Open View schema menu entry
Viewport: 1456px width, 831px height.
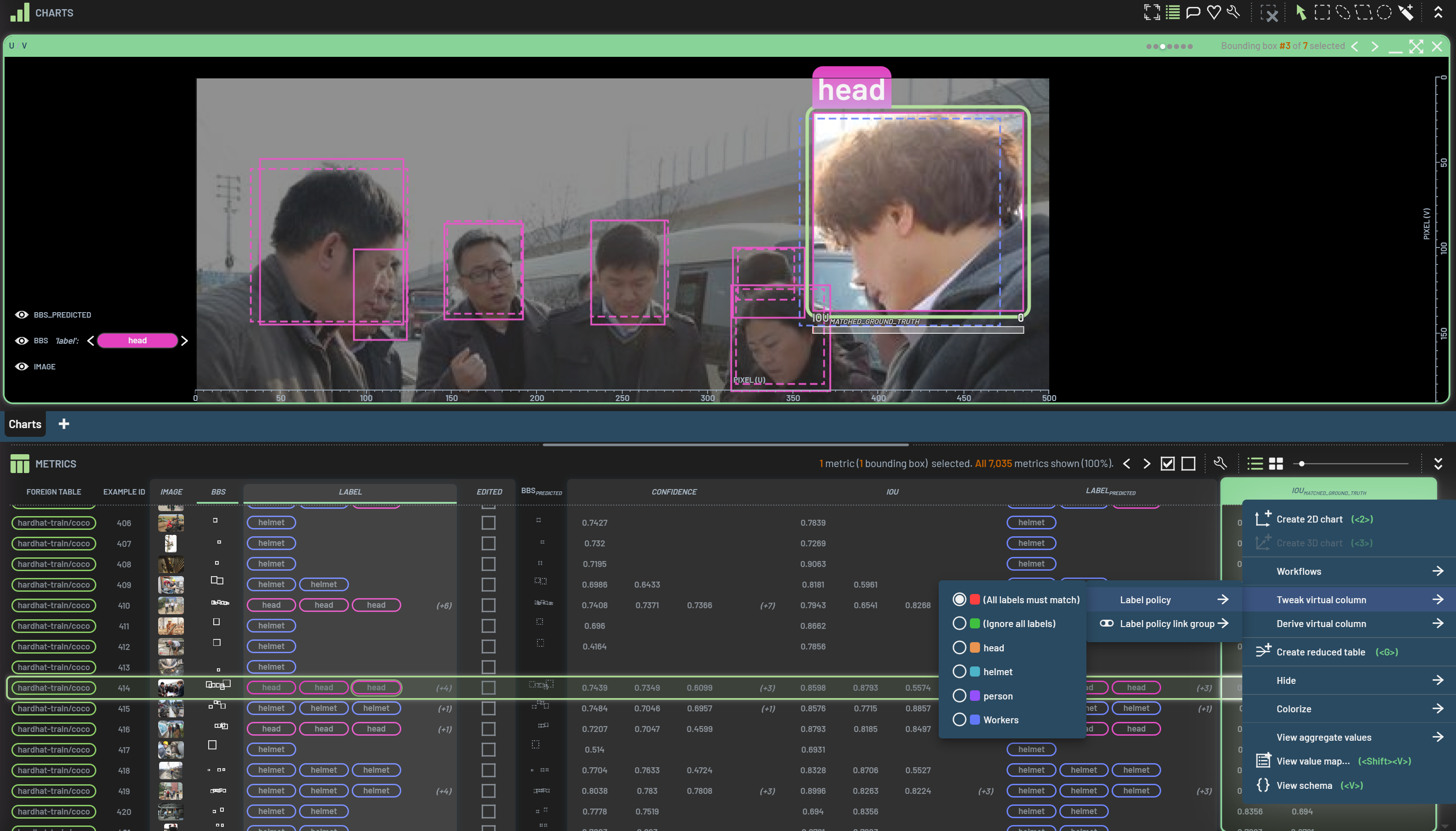coord(1304,785)
